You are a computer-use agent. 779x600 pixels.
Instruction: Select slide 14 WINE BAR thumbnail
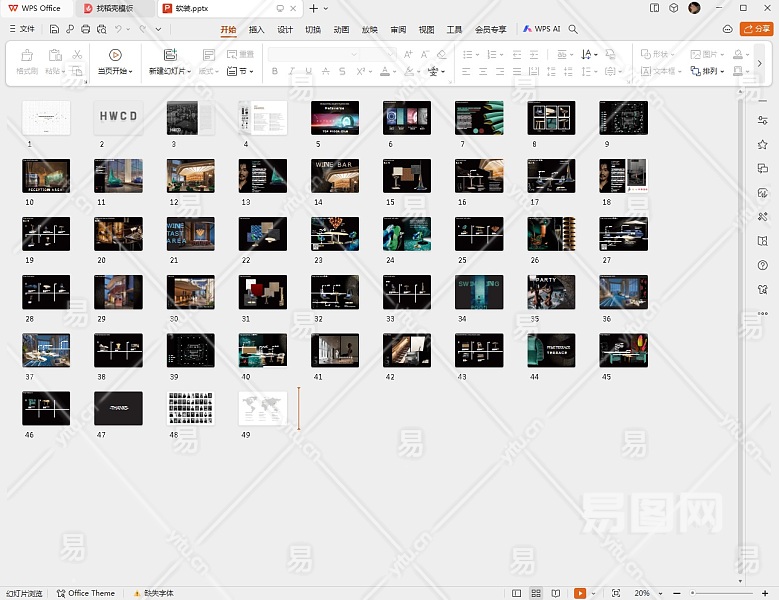click(x=335, y=176)
